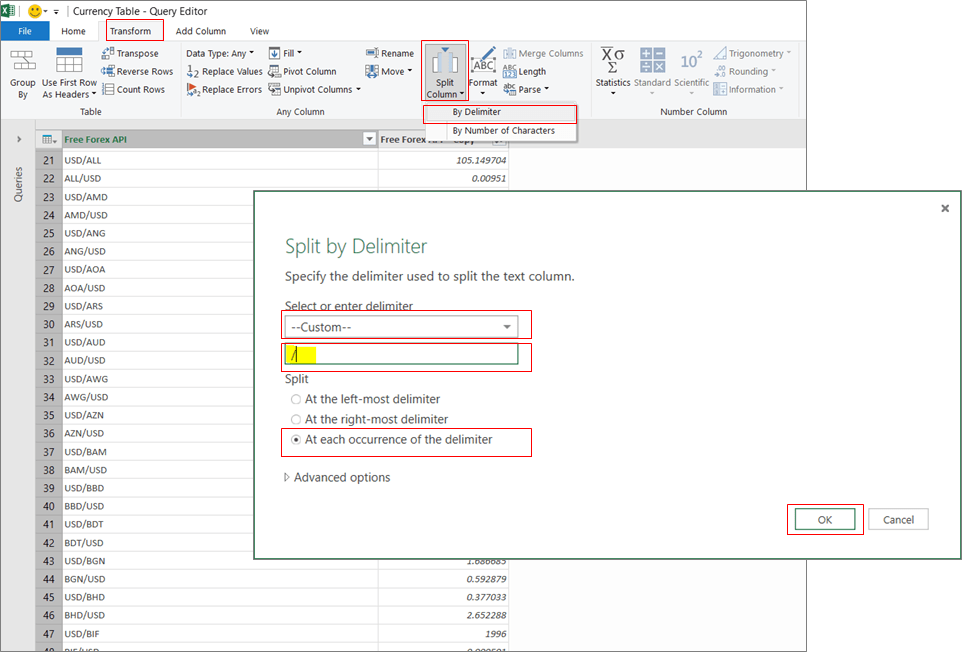This screenshot has width=962, height=652.
Task: Click the Use First Row As Headers icon
Action: click(69, 60)
